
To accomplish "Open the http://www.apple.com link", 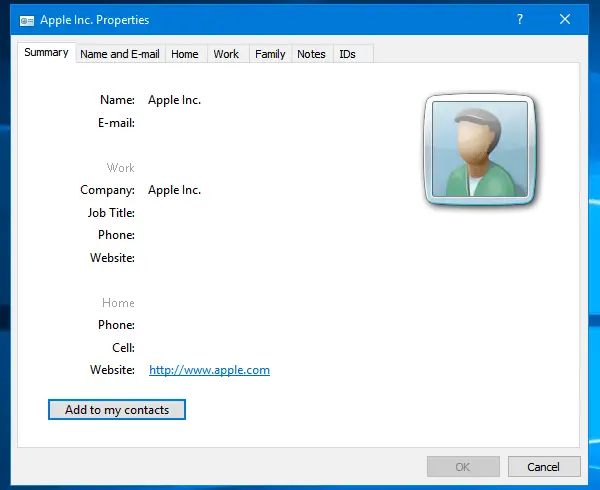I will (209, 370).
